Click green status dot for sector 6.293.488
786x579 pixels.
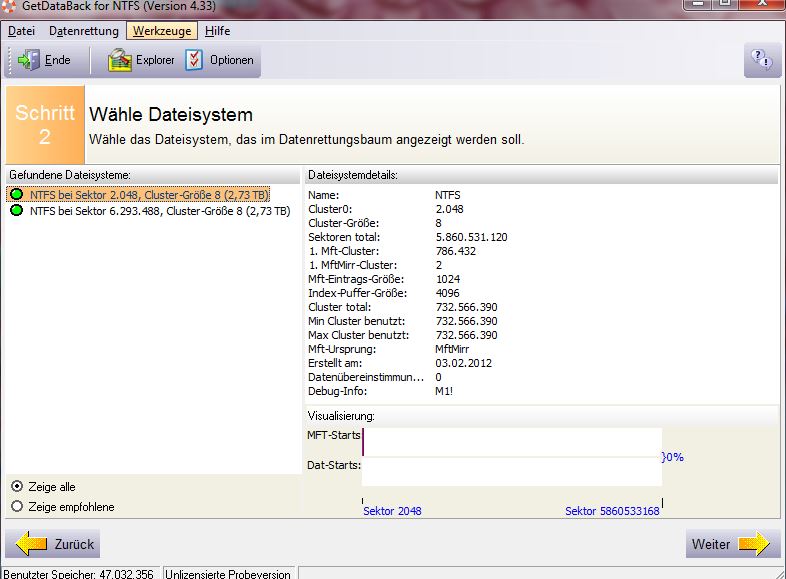(17, 210)
